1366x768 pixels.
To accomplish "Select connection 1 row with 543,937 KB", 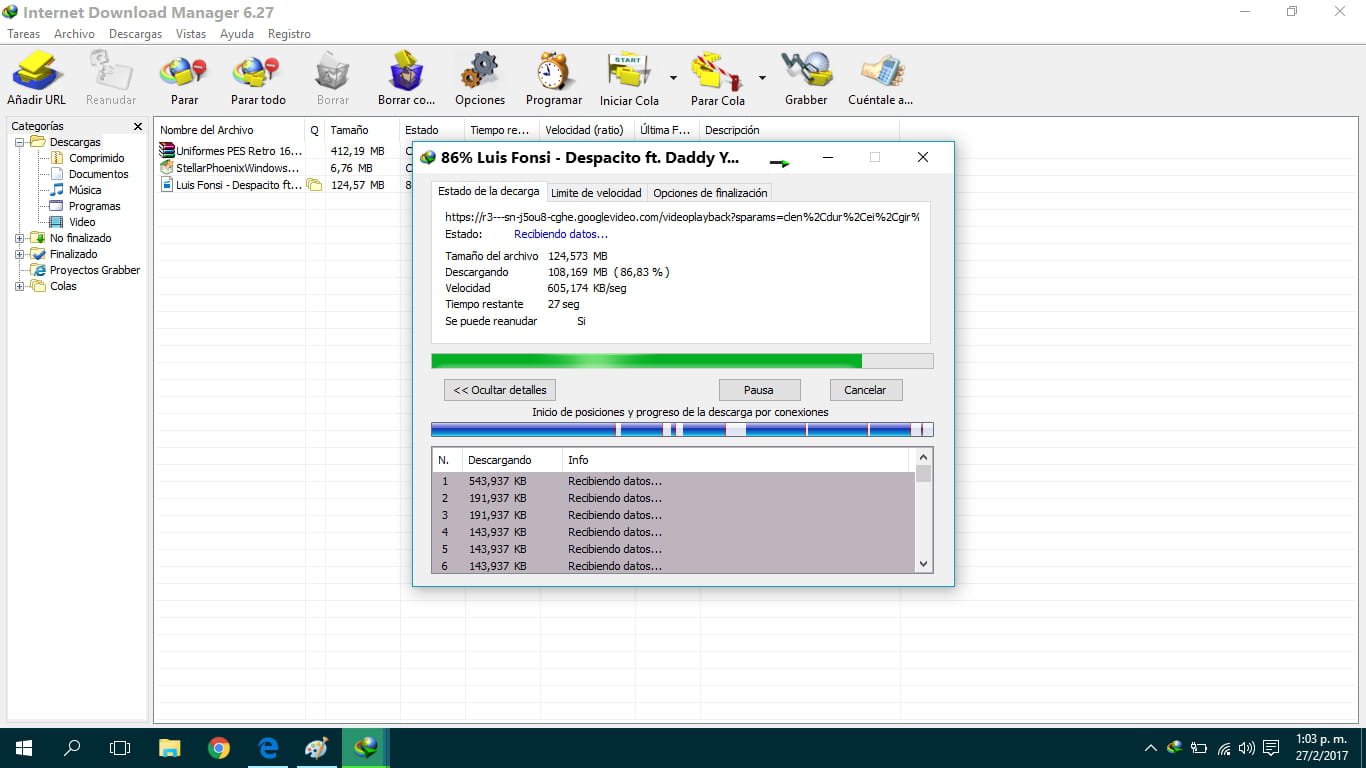I will 674,481.
